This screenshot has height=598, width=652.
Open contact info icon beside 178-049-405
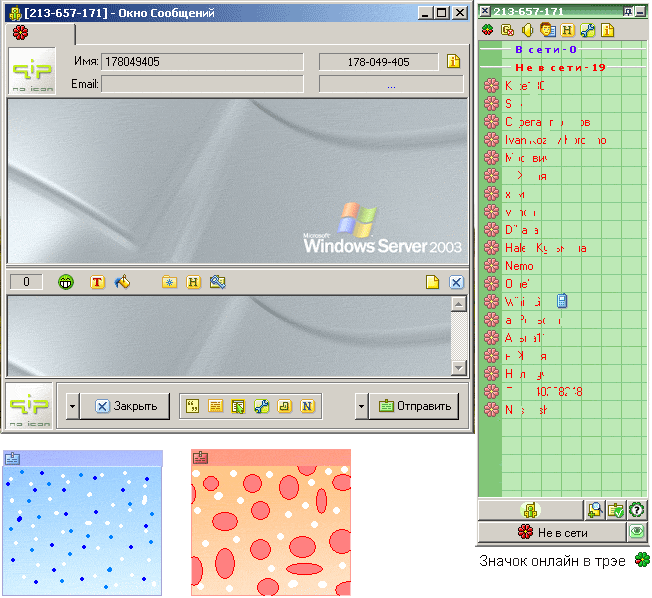tap(453, 62)
